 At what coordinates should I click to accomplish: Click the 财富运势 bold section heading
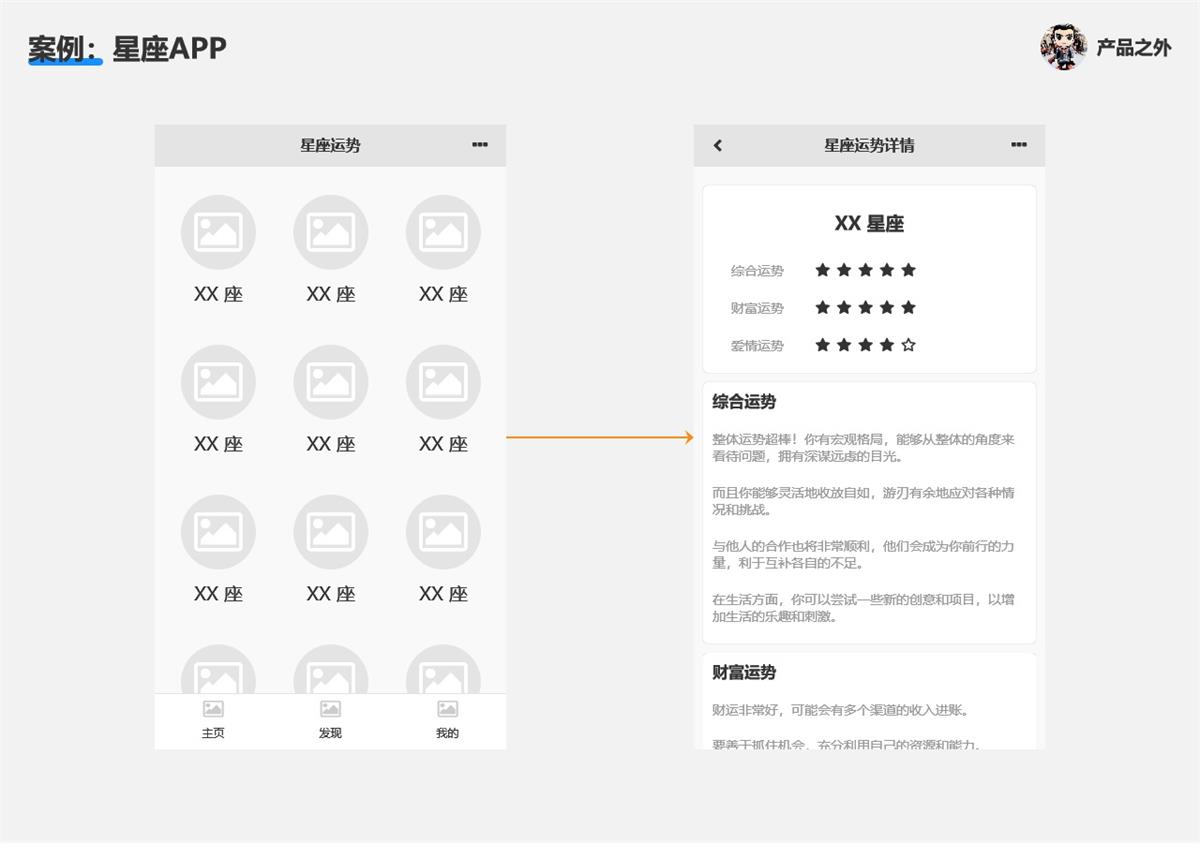744,672
